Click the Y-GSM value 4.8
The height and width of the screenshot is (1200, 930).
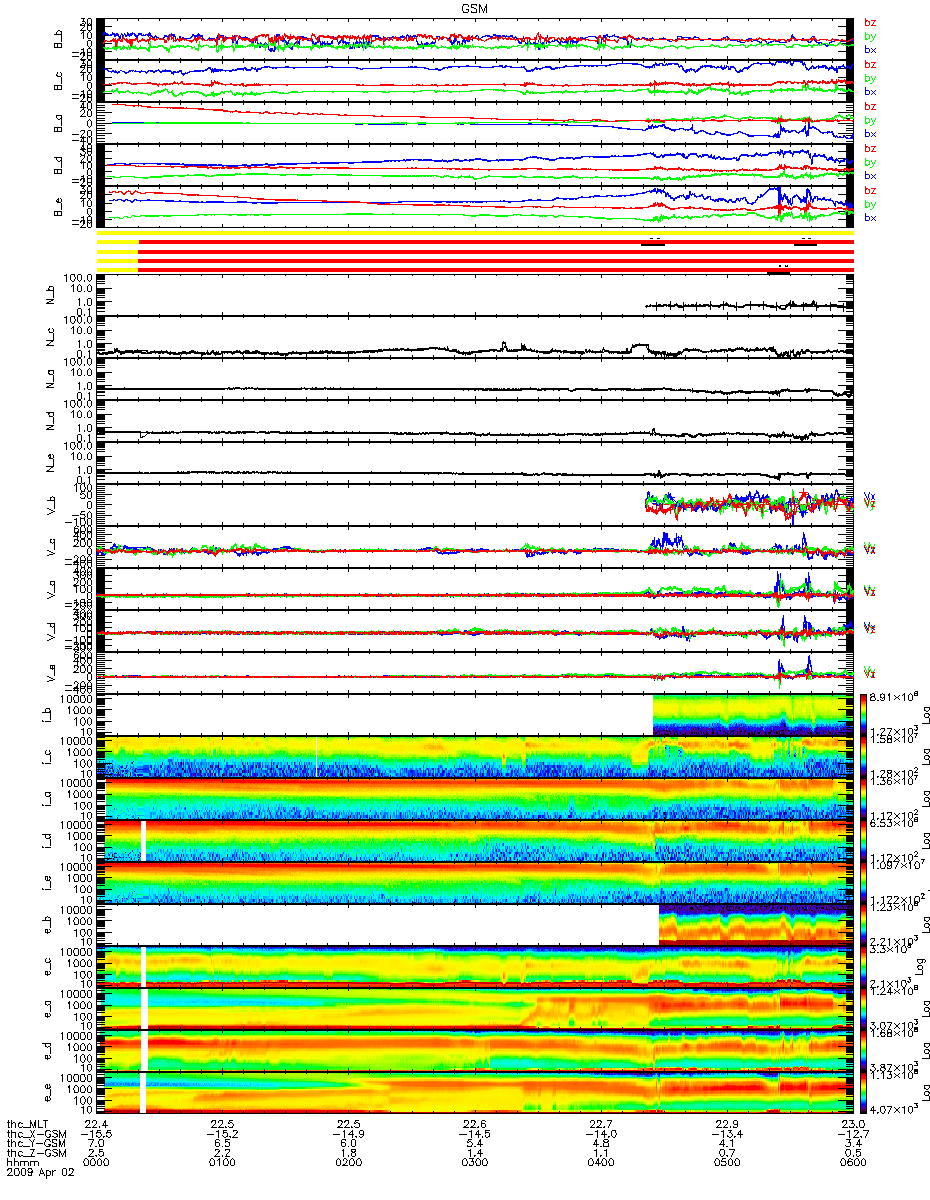pos(601,1144)
